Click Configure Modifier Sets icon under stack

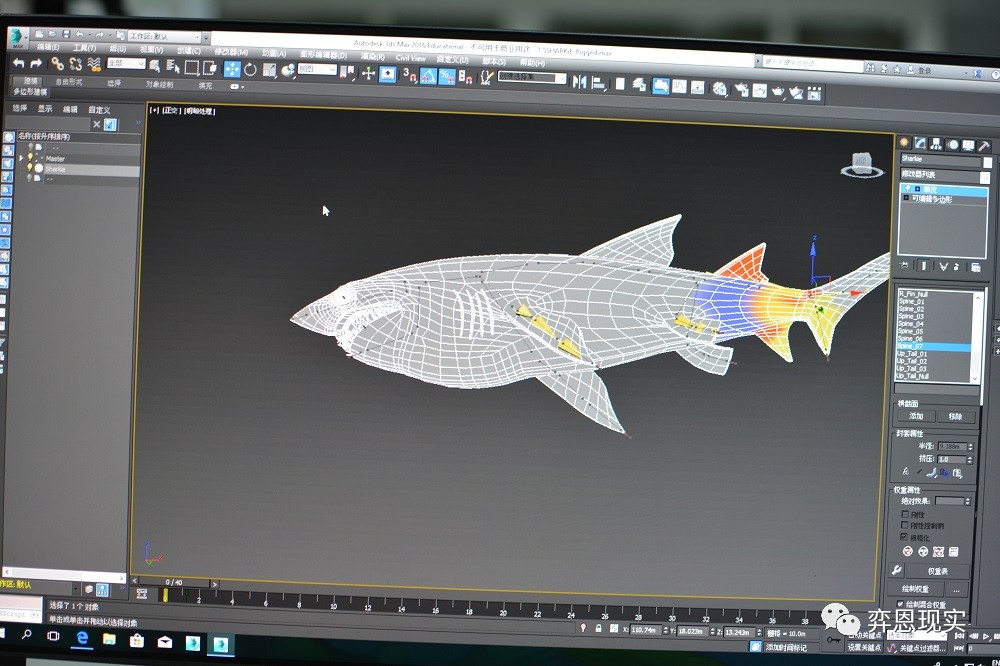coord(976,267)
